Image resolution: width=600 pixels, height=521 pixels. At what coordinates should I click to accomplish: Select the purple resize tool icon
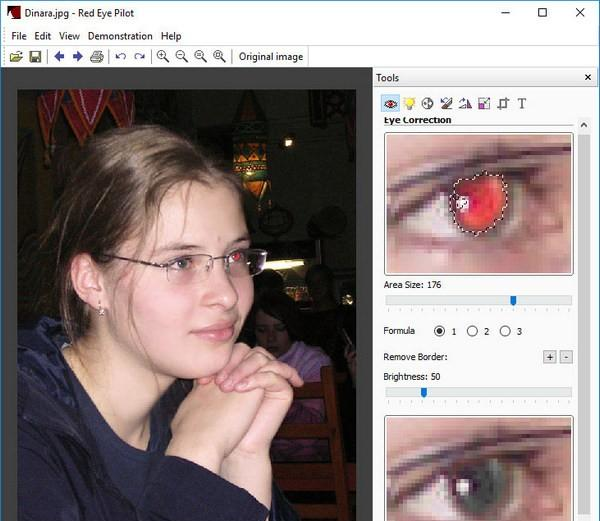point(484,103)
